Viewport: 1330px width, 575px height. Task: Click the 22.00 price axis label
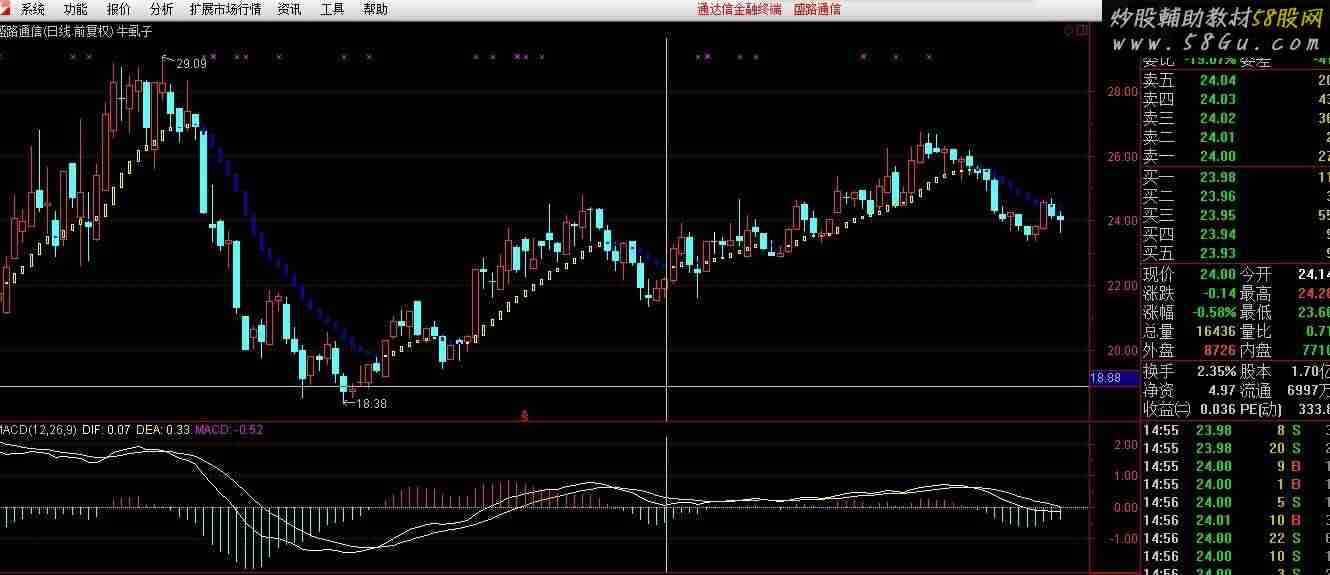(1122, 286)
